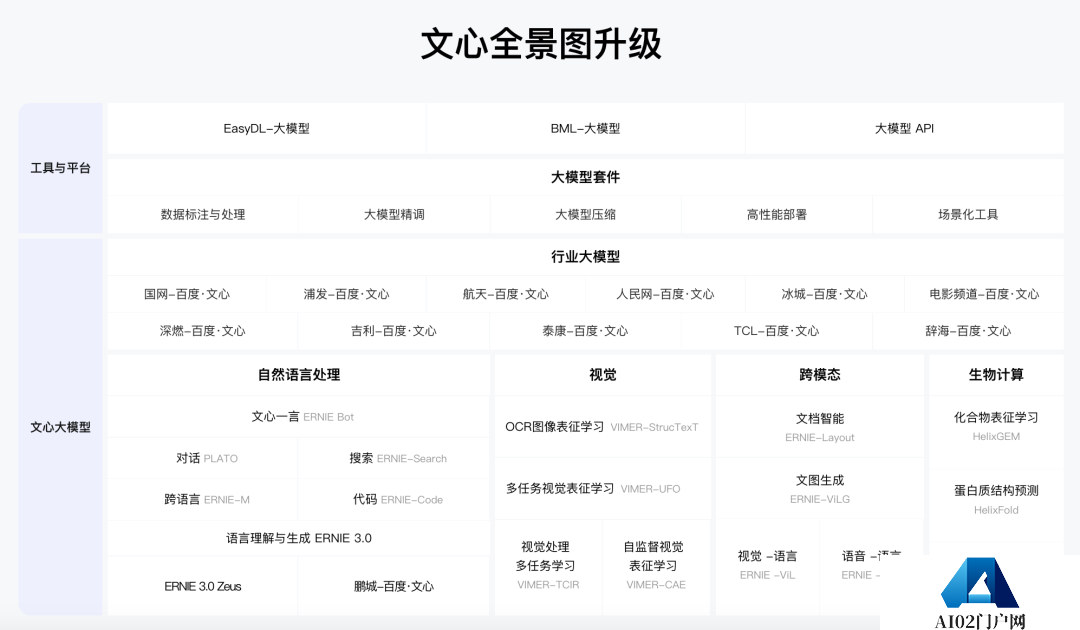Screen dimensions: 1080x630
Task: Select 国网-百度·文心 cell
Action: pos(187,294)
